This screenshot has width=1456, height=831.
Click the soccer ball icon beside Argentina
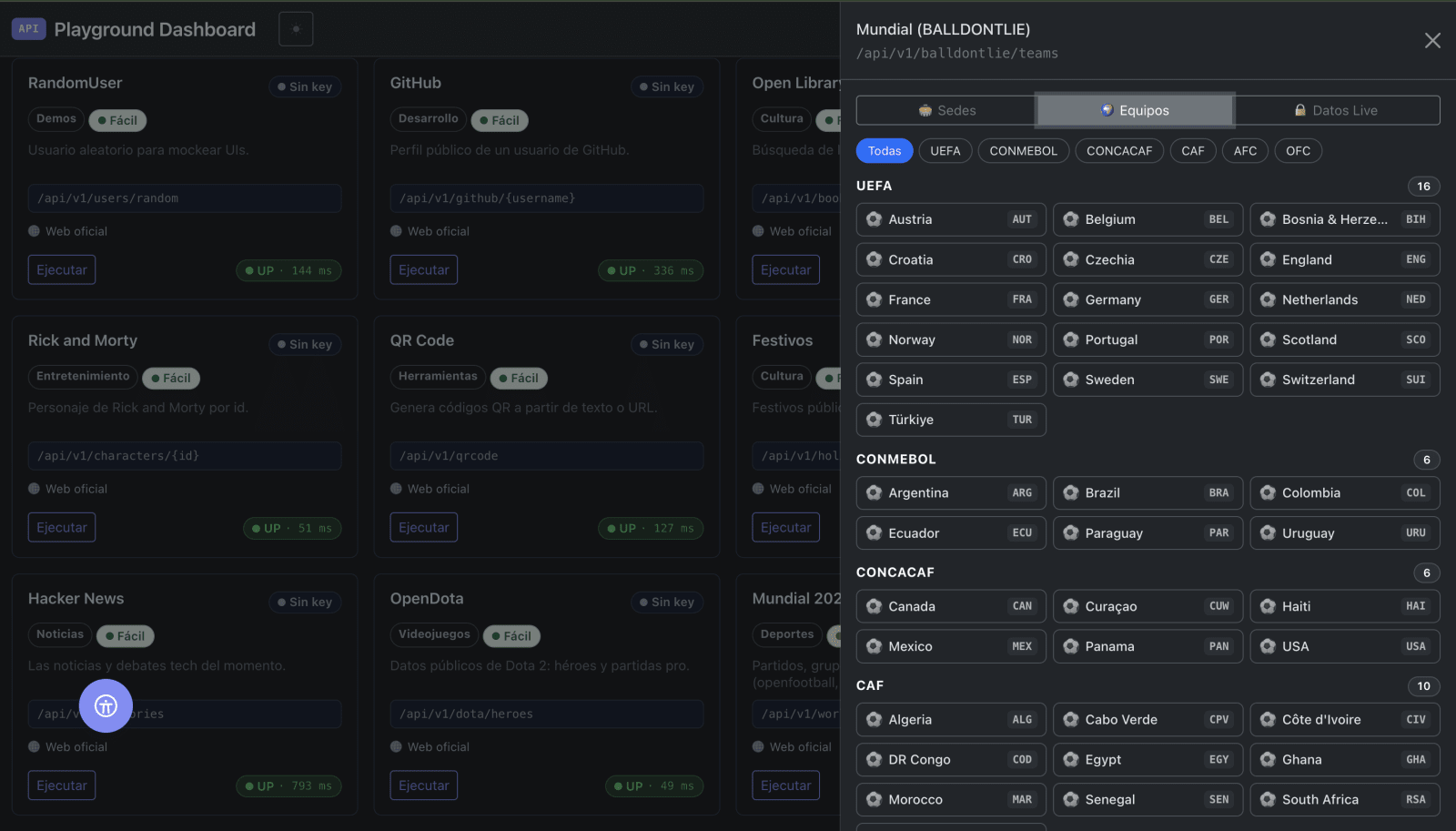pyautogui.click(x=874, y=493)
